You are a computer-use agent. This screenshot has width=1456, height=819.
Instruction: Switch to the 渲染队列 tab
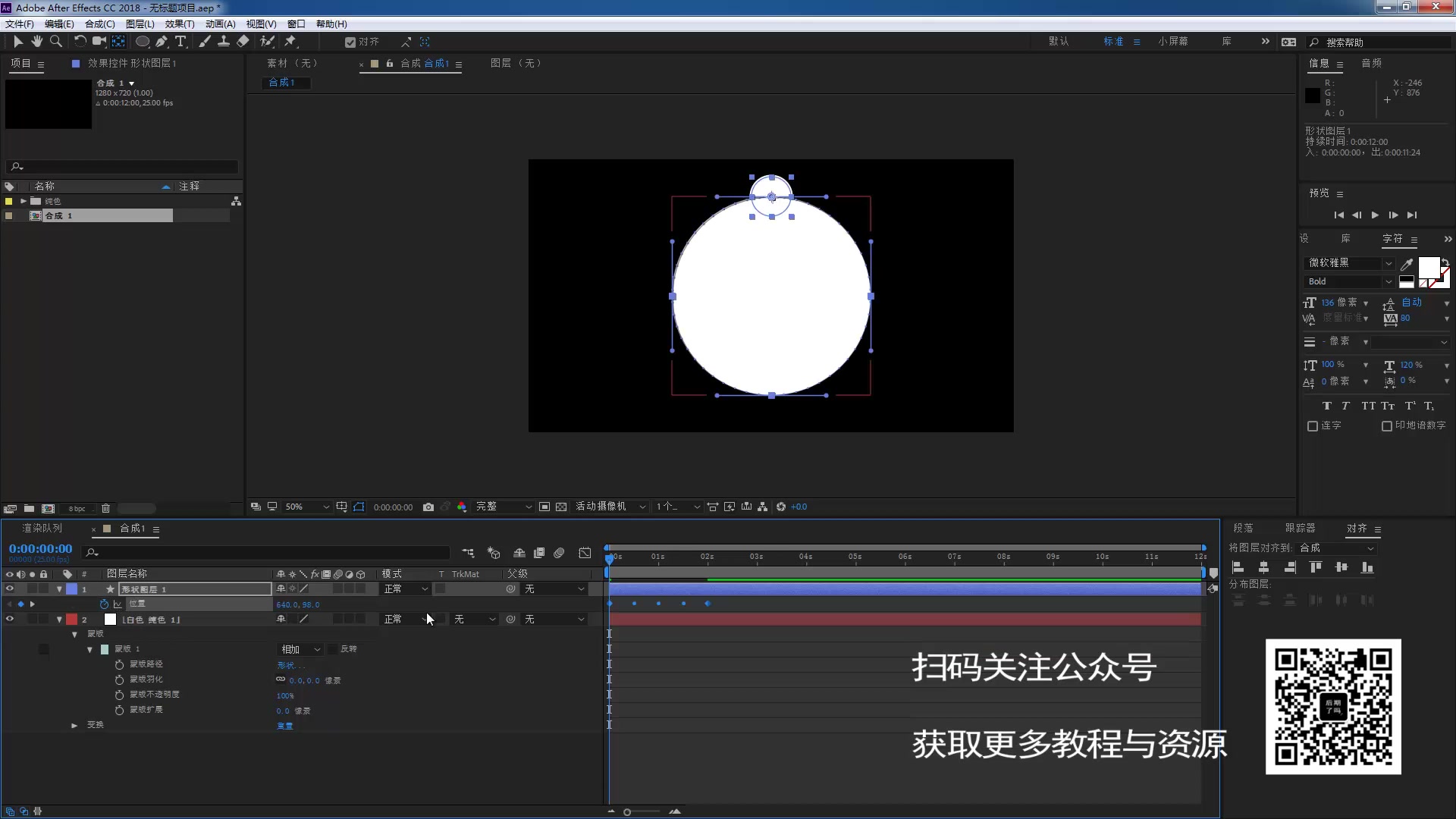pyautogui.click(x=42, y=529)
